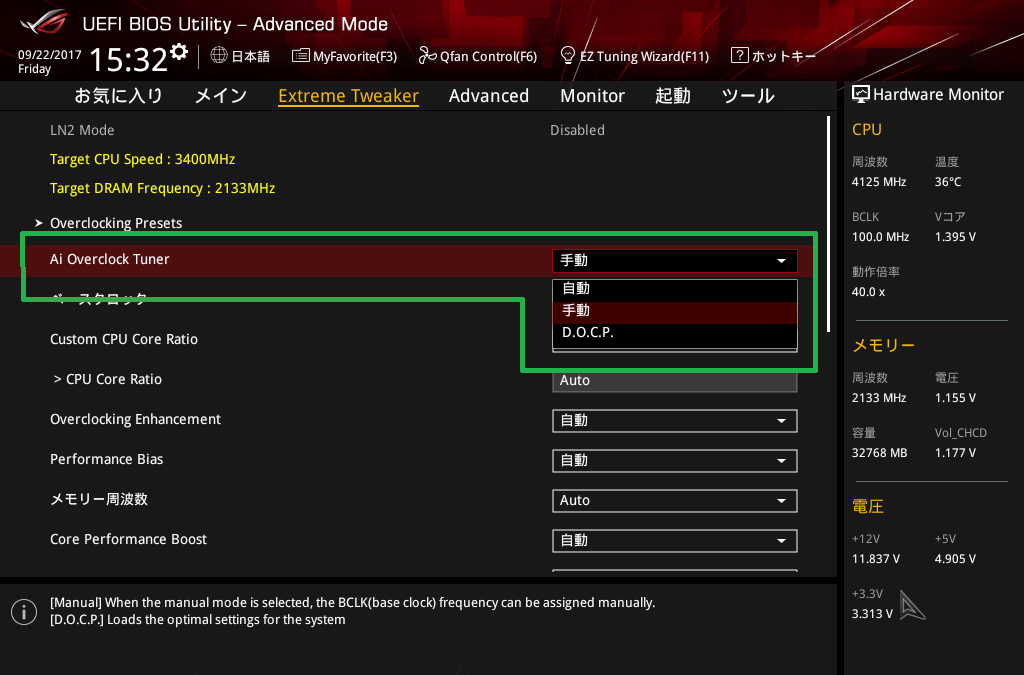Select the Ai Overclock Tuner label
The height and width of the screenshot is (675, 1024).
pos(110,259)
